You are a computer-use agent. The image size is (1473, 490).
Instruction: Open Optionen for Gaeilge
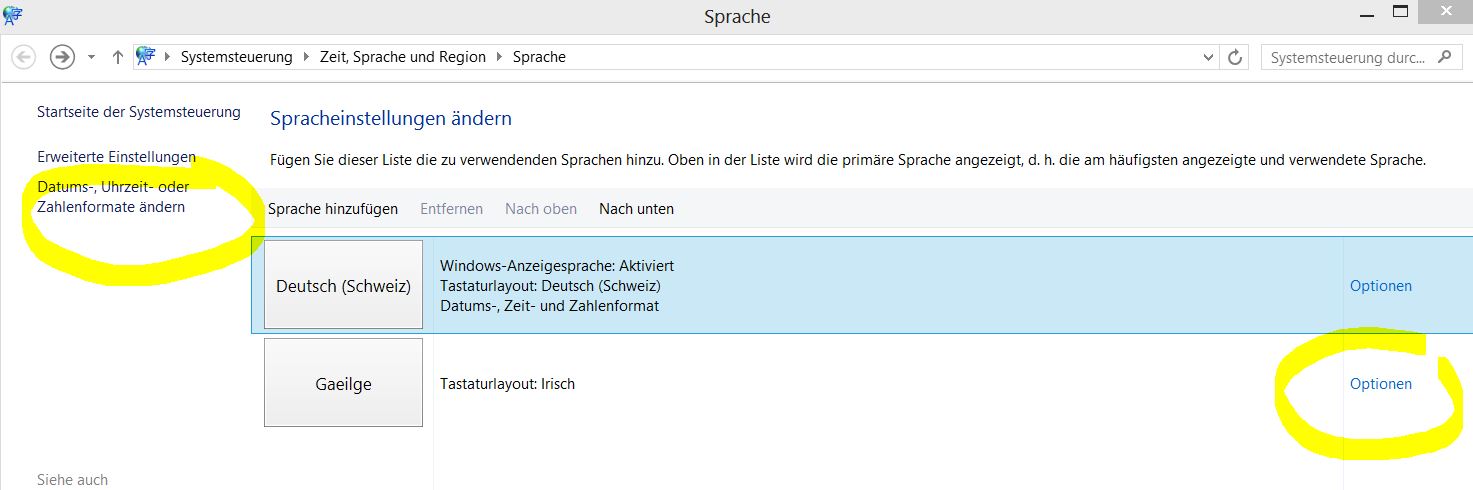pos(1381,384)
